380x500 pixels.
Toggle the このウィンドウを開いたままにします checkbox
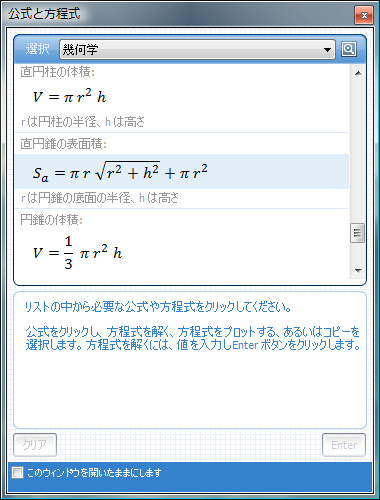pyautogui.click(x=17, y=472)
